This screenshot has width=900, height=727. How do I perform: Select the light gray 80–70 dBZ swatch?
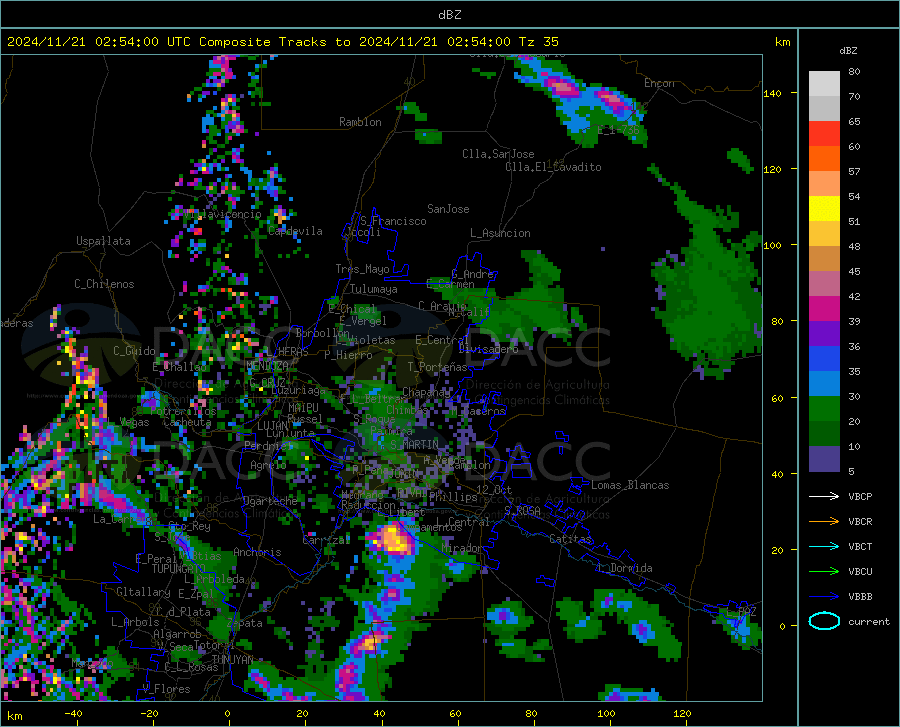pyautogui.click(x=824, y=84)
